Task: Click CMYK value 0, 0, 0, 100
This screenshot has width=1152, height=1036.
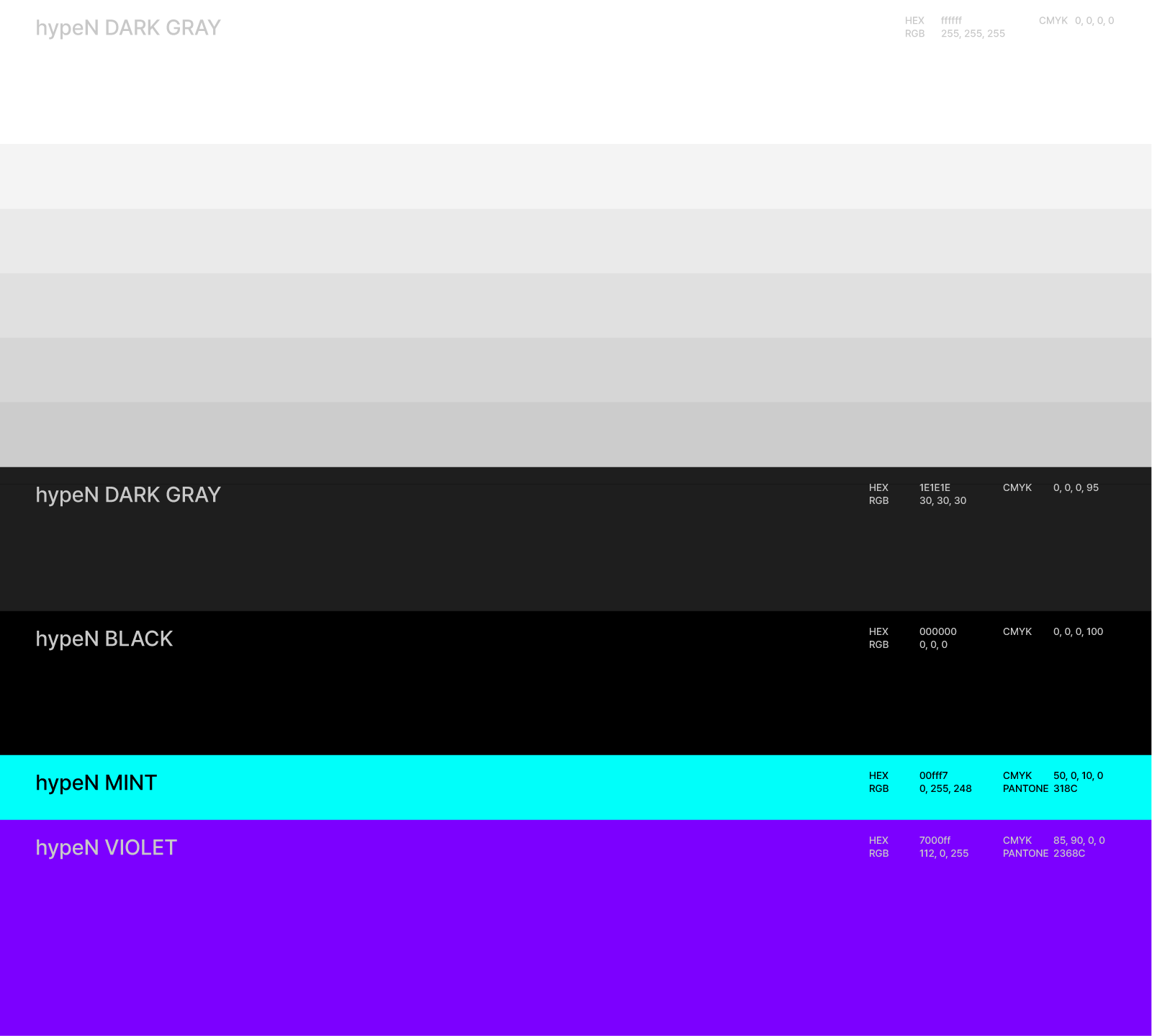Action: click(1078, 632)
